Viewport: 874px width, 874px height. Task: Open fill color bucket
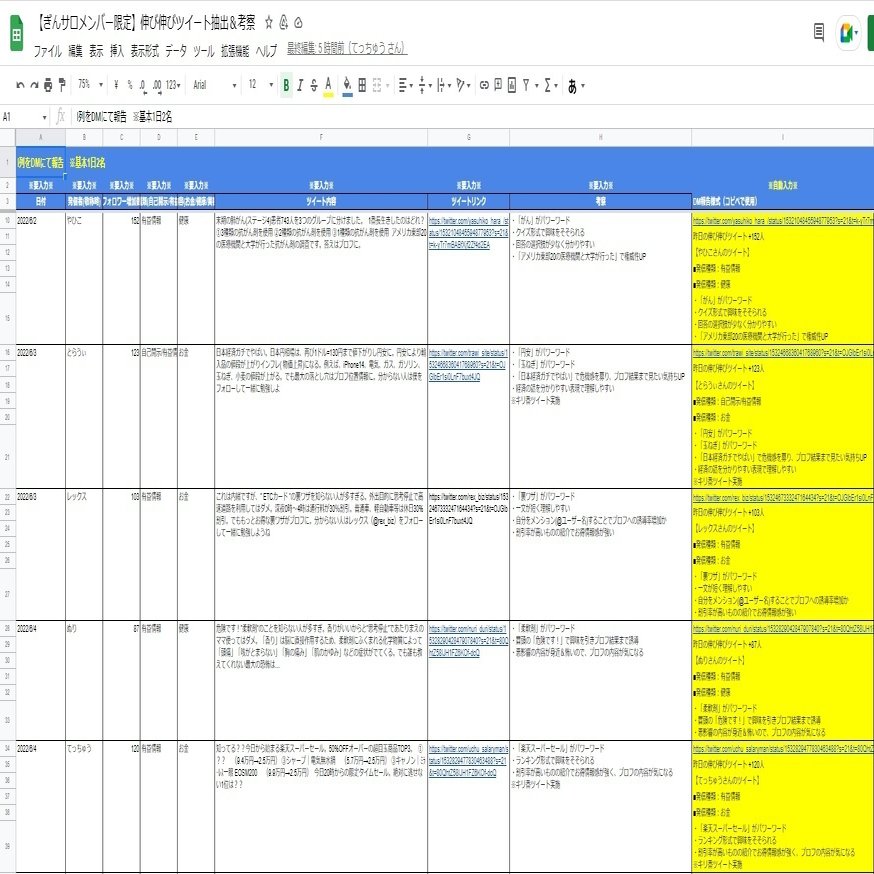[x=347, y=85]
